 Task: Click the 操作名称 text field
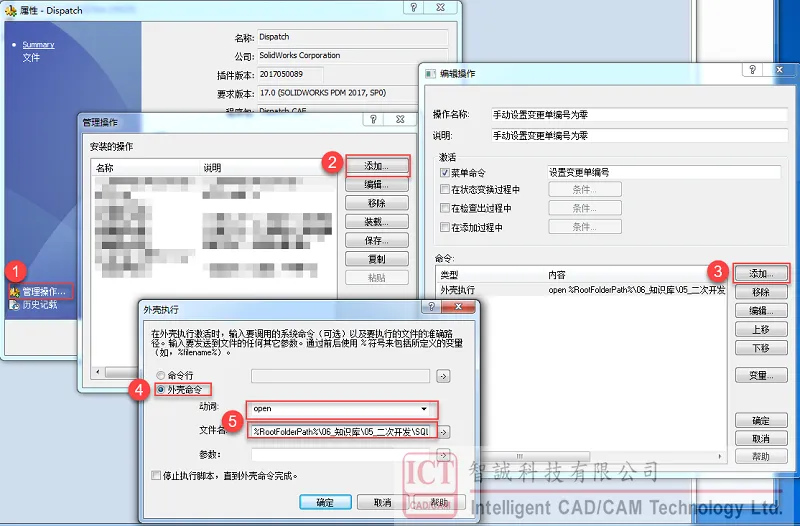(x=608, y=114)
